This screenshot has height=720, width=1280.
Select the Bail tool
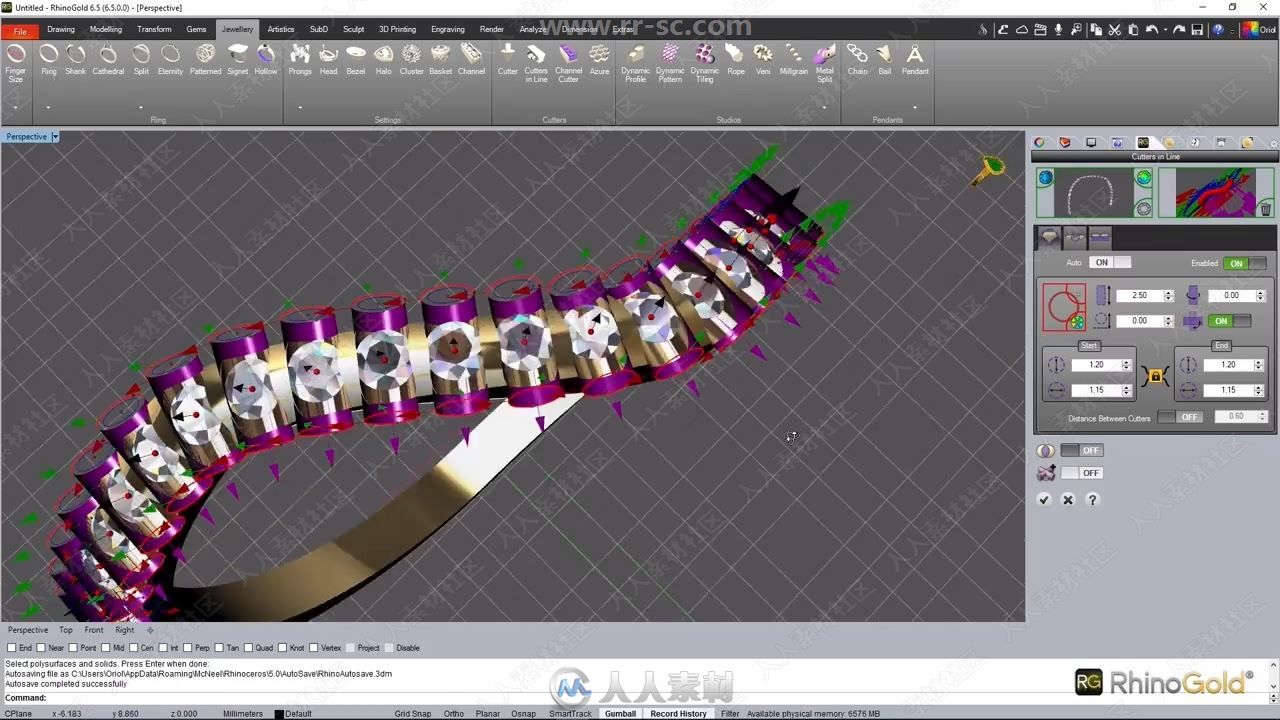click(885, 60)
